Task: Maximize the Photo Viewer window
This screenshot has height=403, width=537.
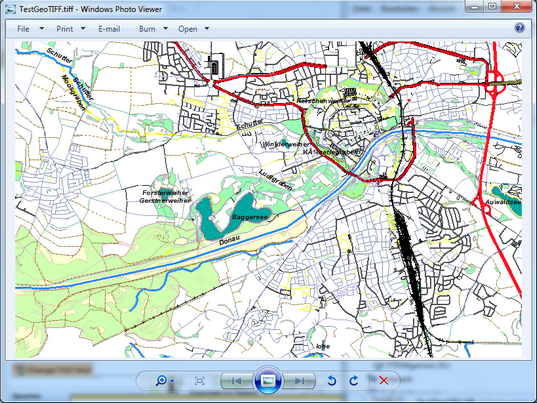Action: 492,7
